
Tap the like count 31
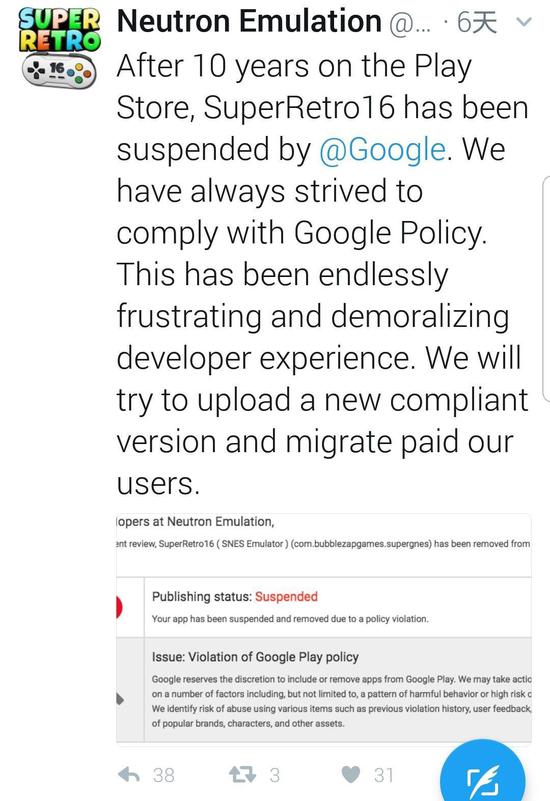384,775
